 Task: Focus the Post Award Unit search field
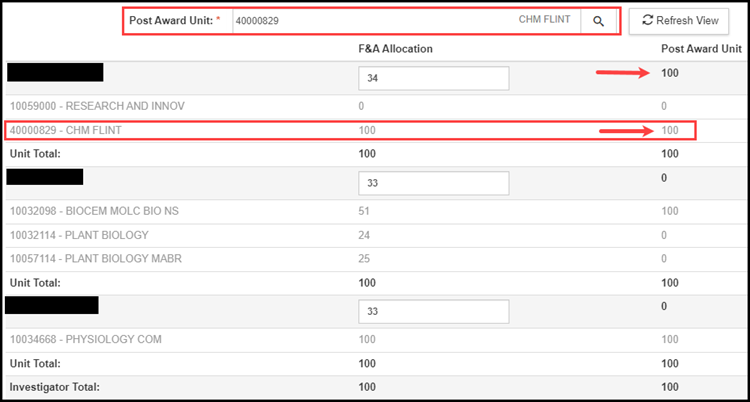pos(370,21)
